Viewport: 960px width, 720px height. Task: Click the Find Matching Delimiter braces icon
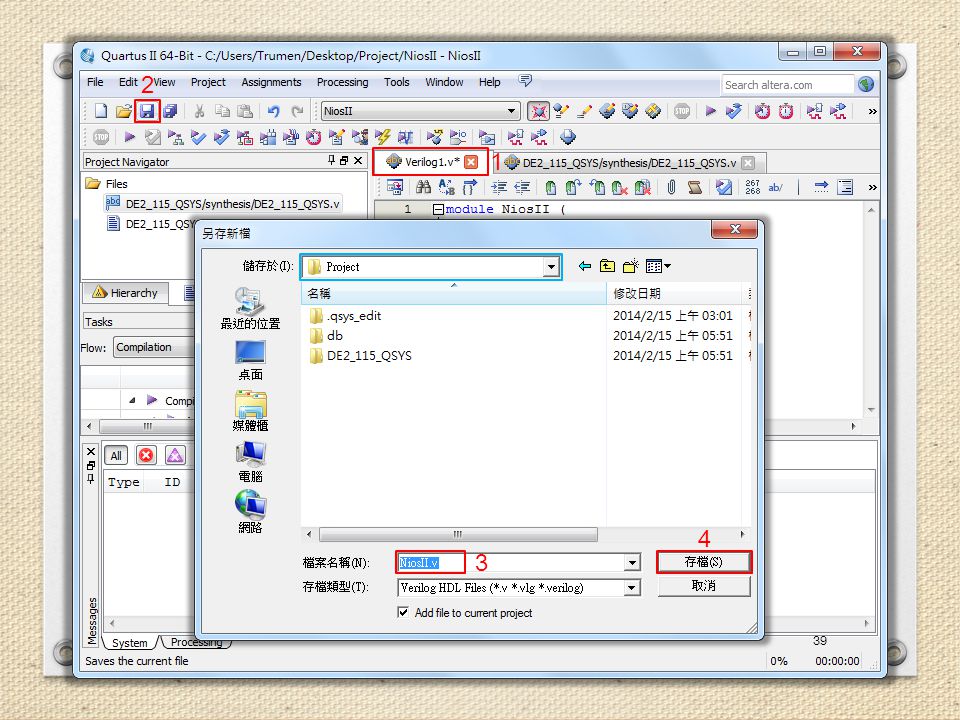click(470, 187)
